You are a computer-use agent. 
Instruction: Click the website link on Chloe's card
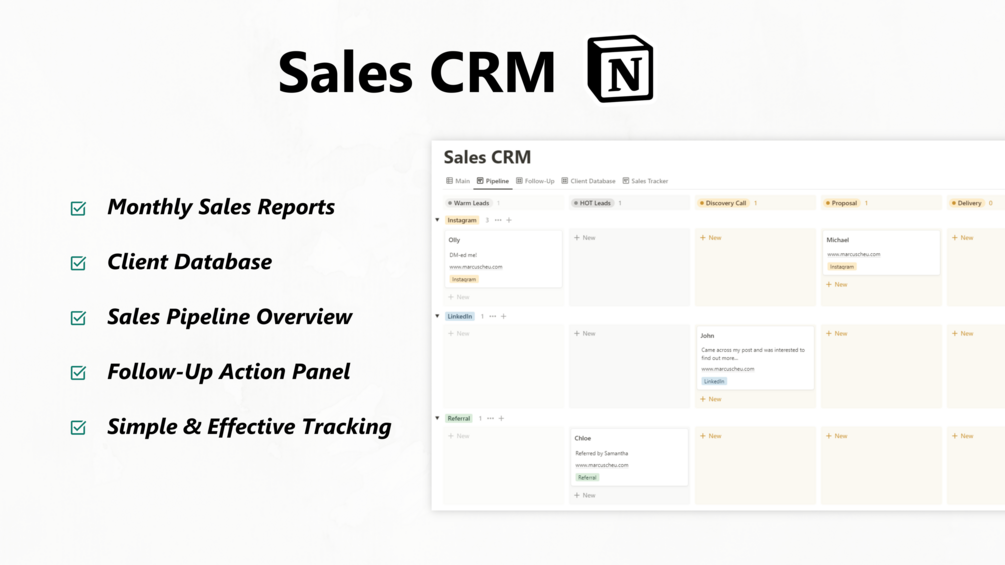(602, 465)
